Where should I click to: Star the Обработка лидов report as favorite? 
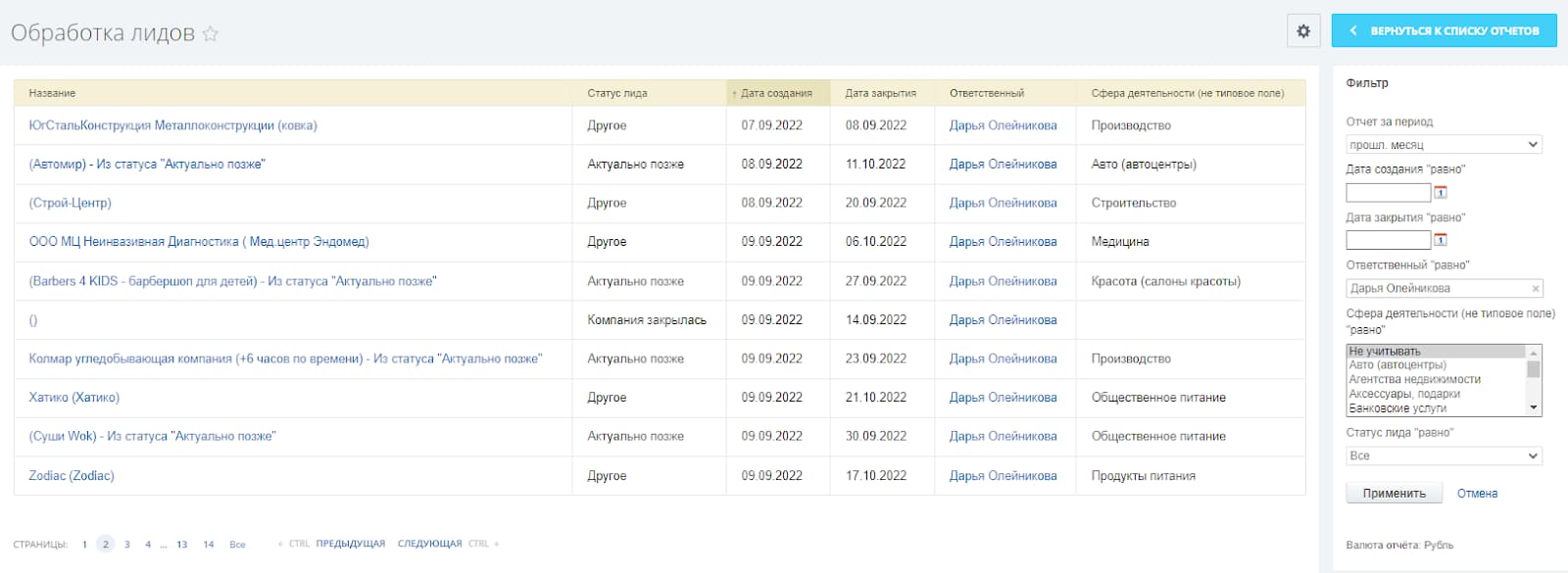[x=210, y=34]
